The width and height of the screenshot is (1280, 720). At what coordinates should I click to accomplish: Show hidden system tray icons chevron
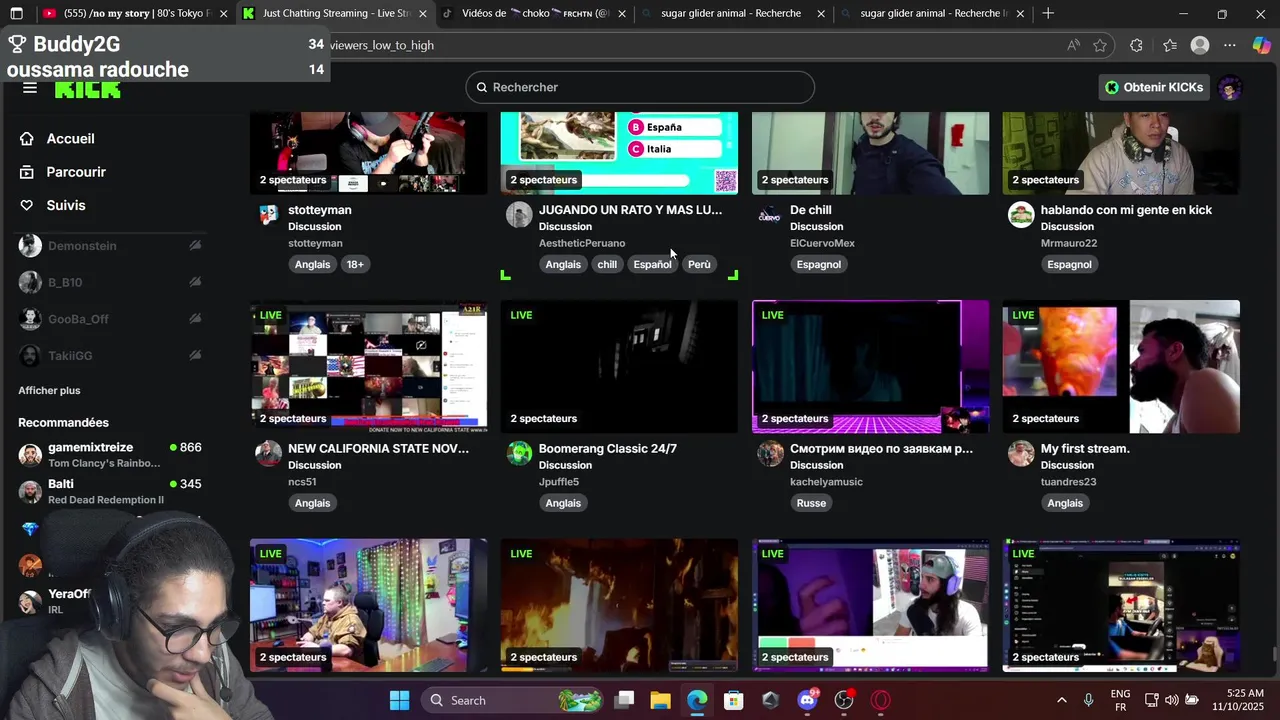[x=1061, y=700]
